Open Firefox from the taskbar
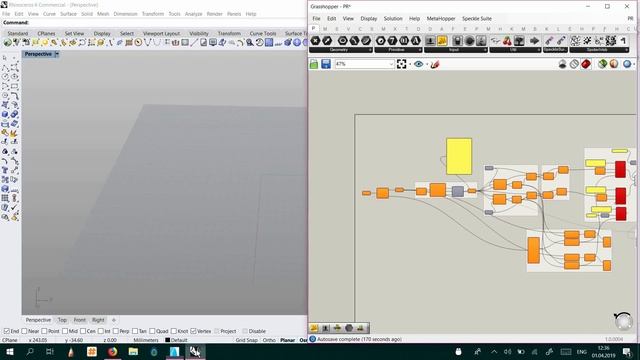This screenshot has height=360, width=640. (x=112, y=351)
